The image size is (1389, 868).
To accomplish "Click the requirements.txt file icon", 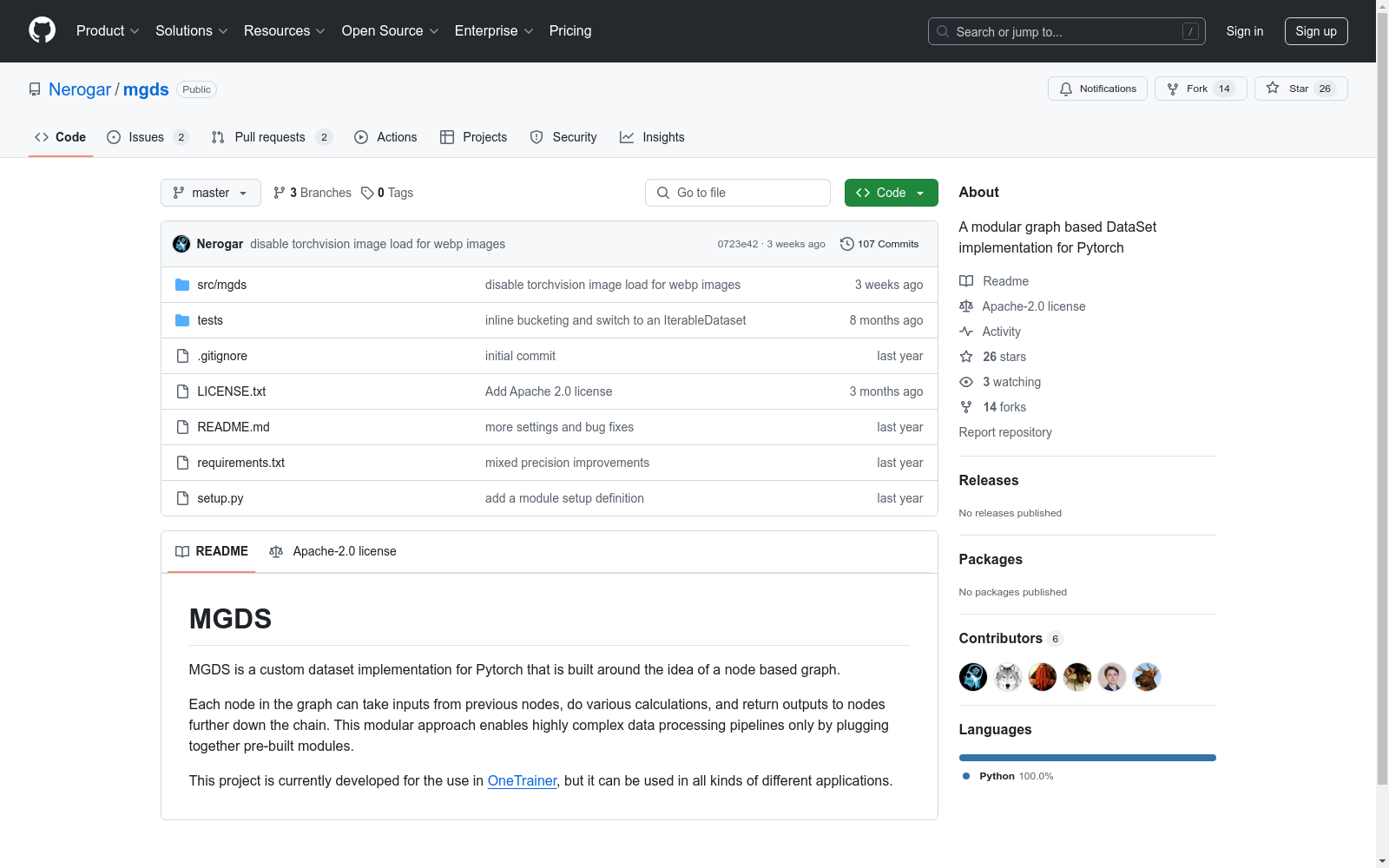I will click(182, 463).
